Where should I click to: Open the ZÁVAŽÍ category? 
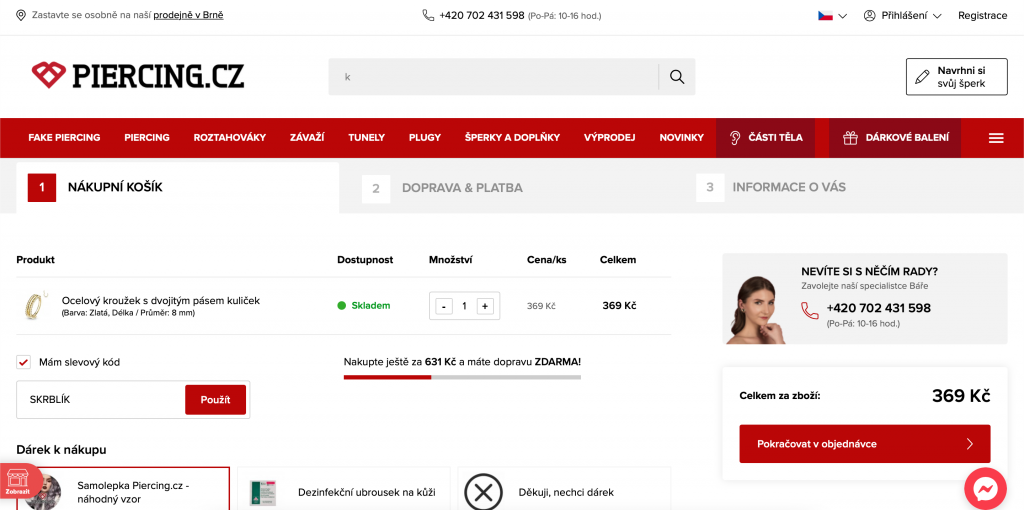(307, 138)
